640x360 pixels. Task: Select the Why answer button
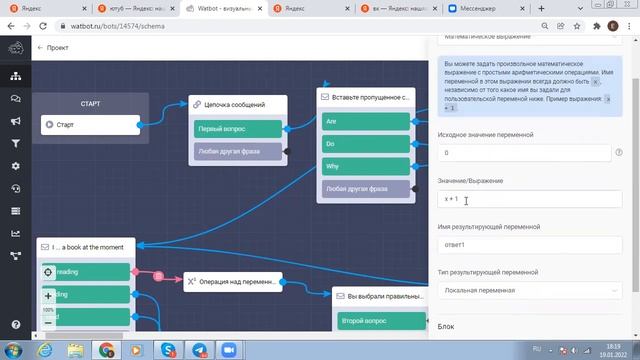[x=366, y=167]
